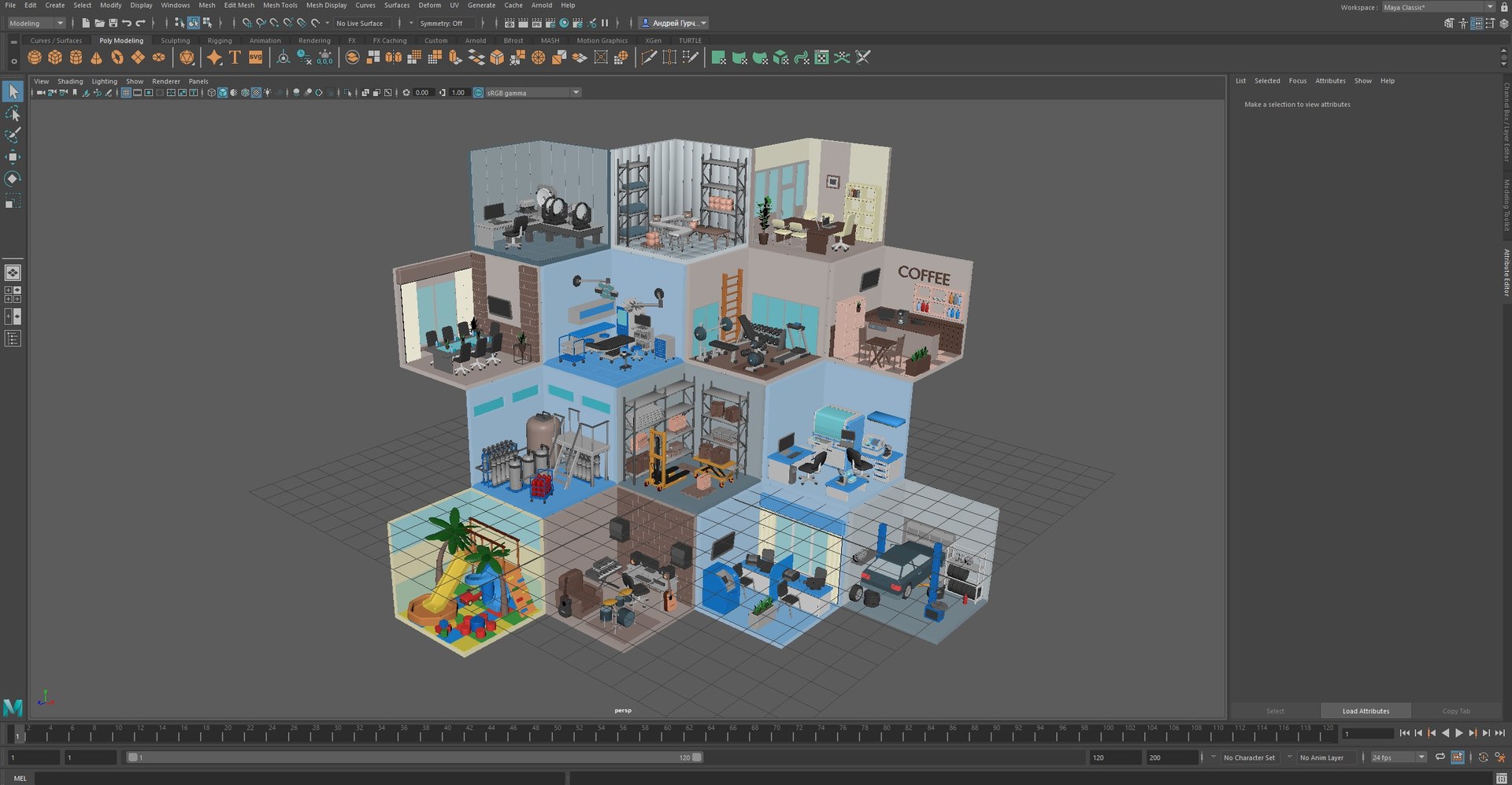Select the Multi-Cut tool on the shelf

click(648, 57)
